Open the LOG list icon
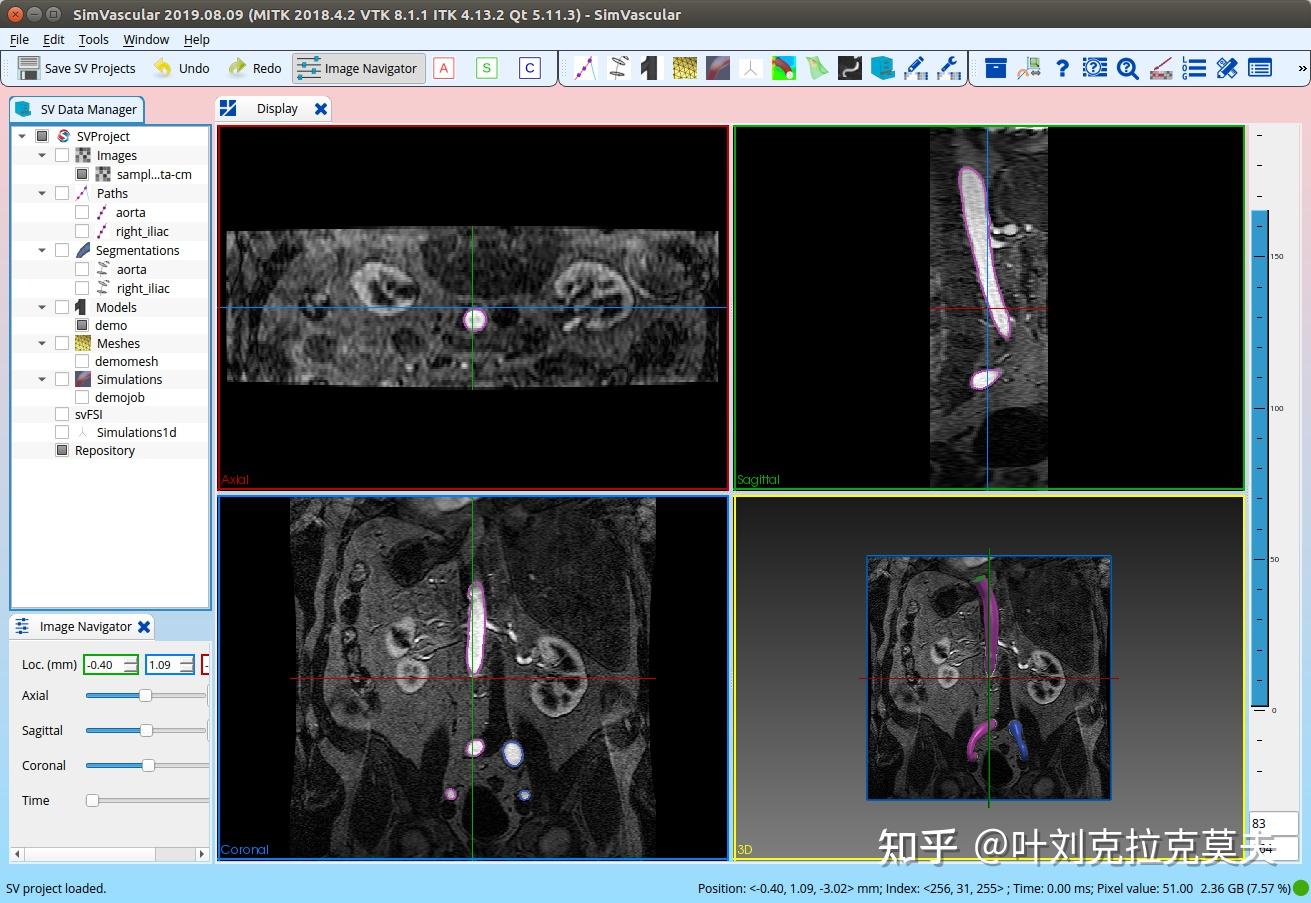 1194,68
